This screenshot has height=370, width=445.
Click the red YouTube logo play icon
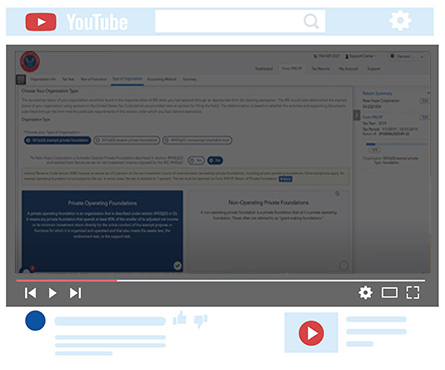tap(41, 22)
